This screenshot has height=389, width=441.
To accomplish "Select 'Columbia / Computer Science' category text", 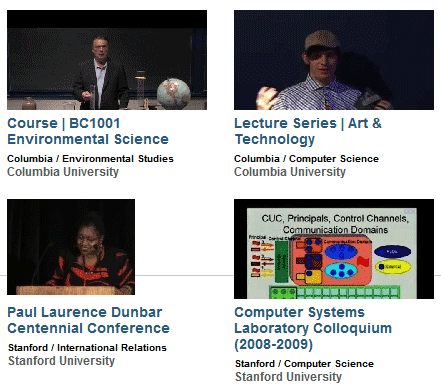I will click(306, 159).
